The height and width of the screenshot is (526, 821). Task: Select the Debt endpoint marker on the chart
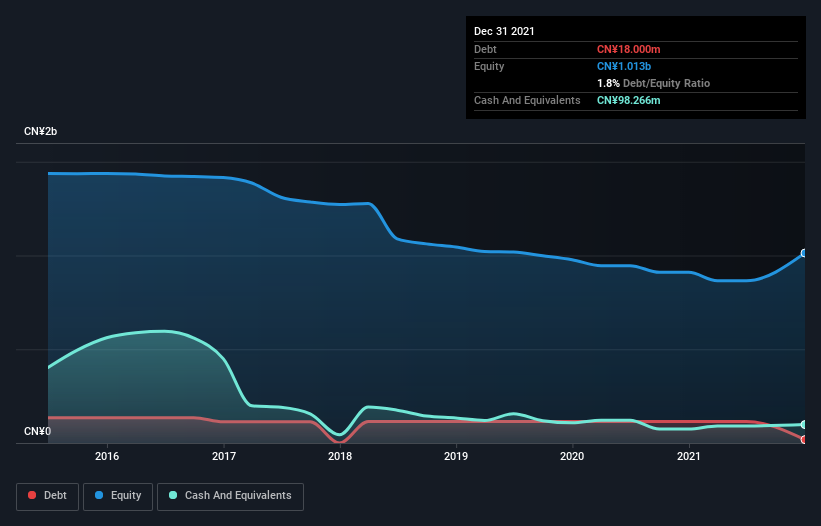click(804, 440)
